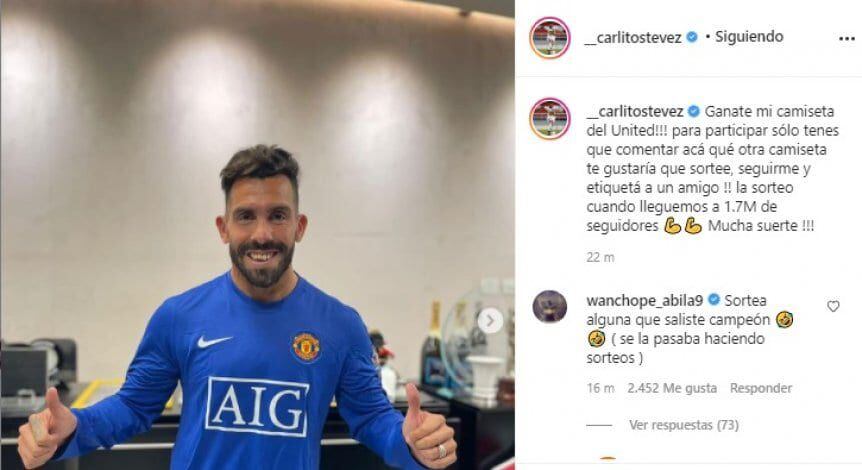Screen dimensions: 862x470
Task: Click the post photo of Manchester United shirt
Action: pyautogui.click(x=257, y=235)
